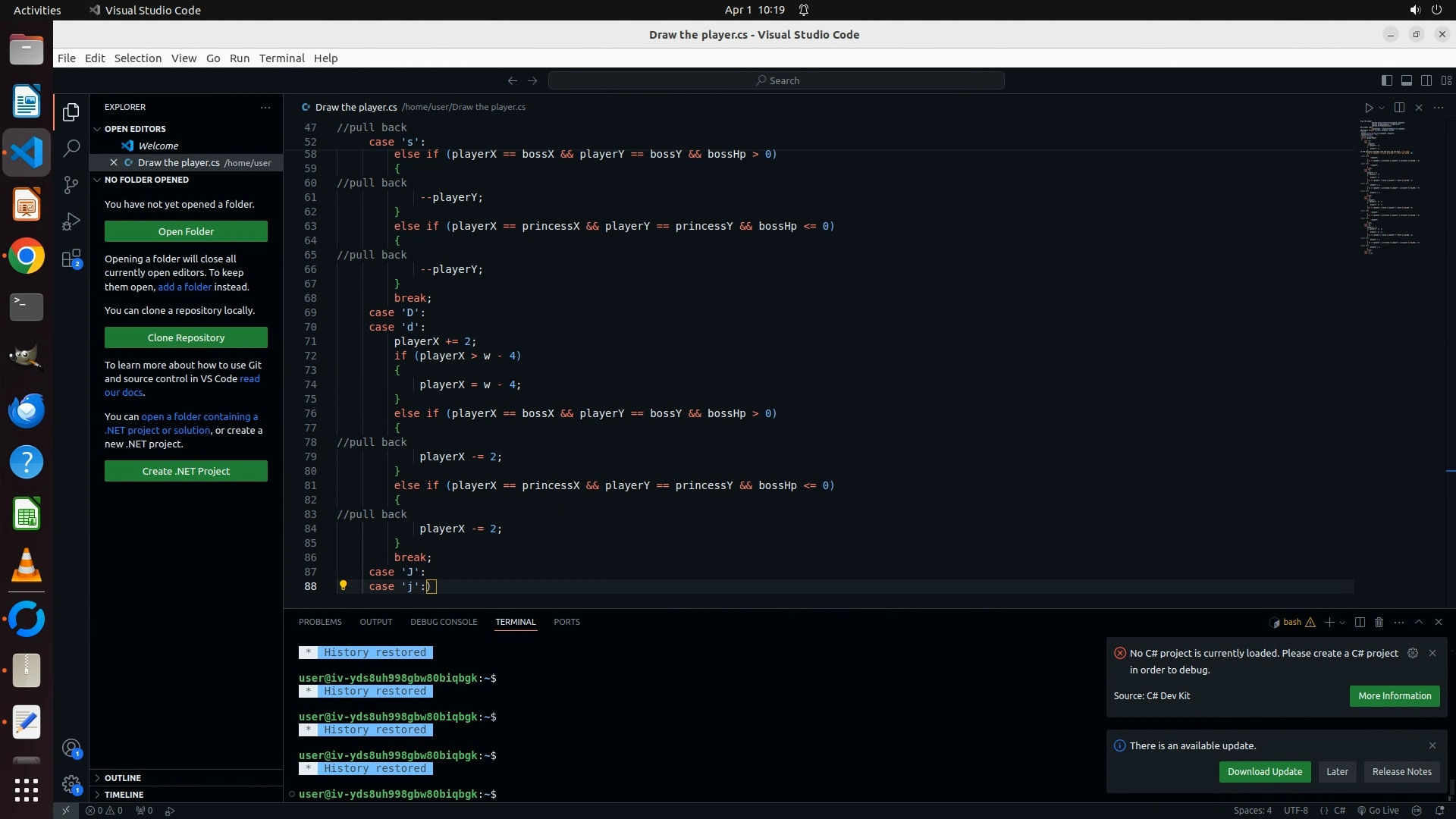
Task: Click the Download Update button
Action: [1264, 772]
